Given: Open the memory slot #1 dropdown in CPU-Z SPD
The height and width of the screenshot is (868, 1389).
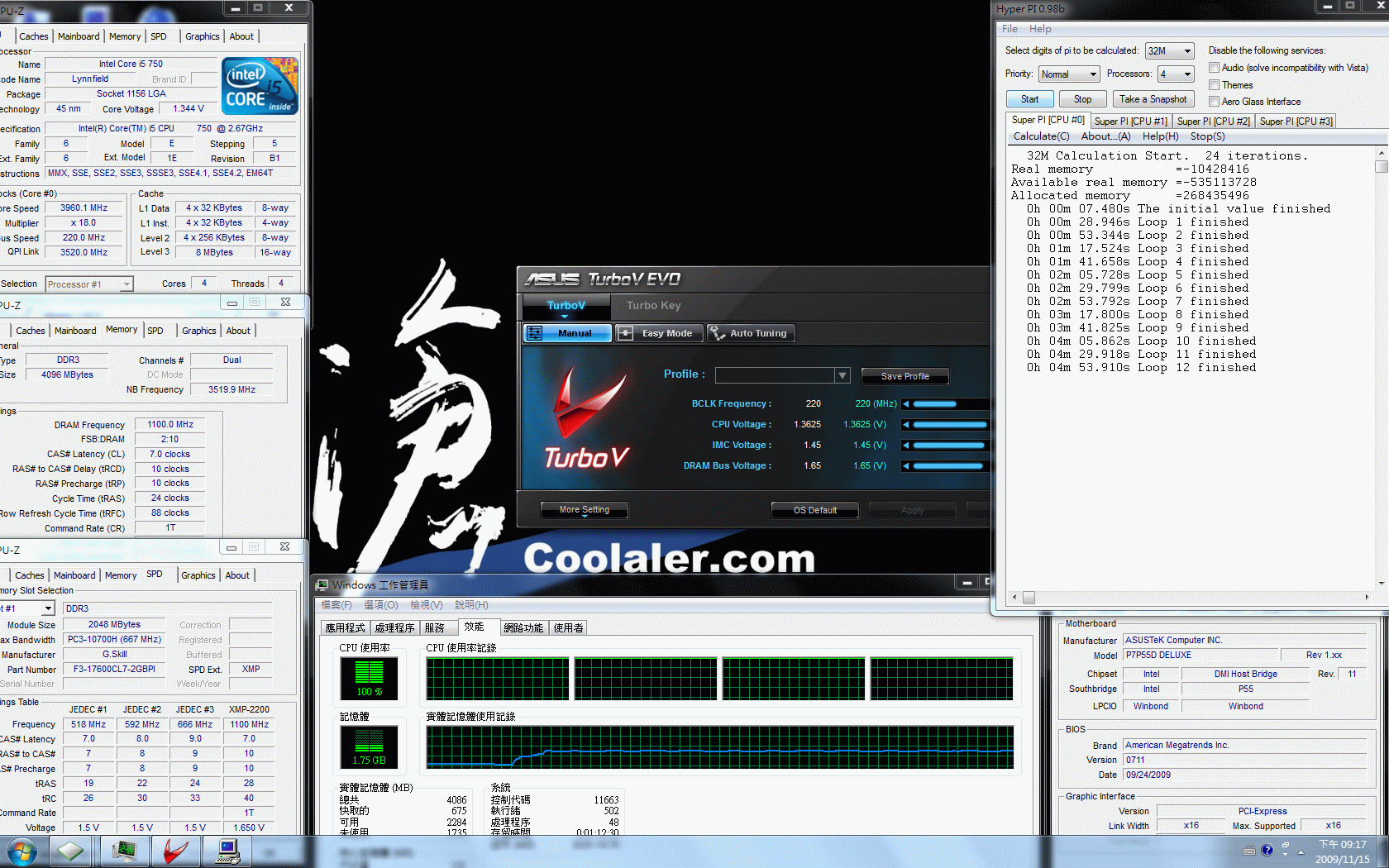Looking at the screenshot, I should pos(26,608).
